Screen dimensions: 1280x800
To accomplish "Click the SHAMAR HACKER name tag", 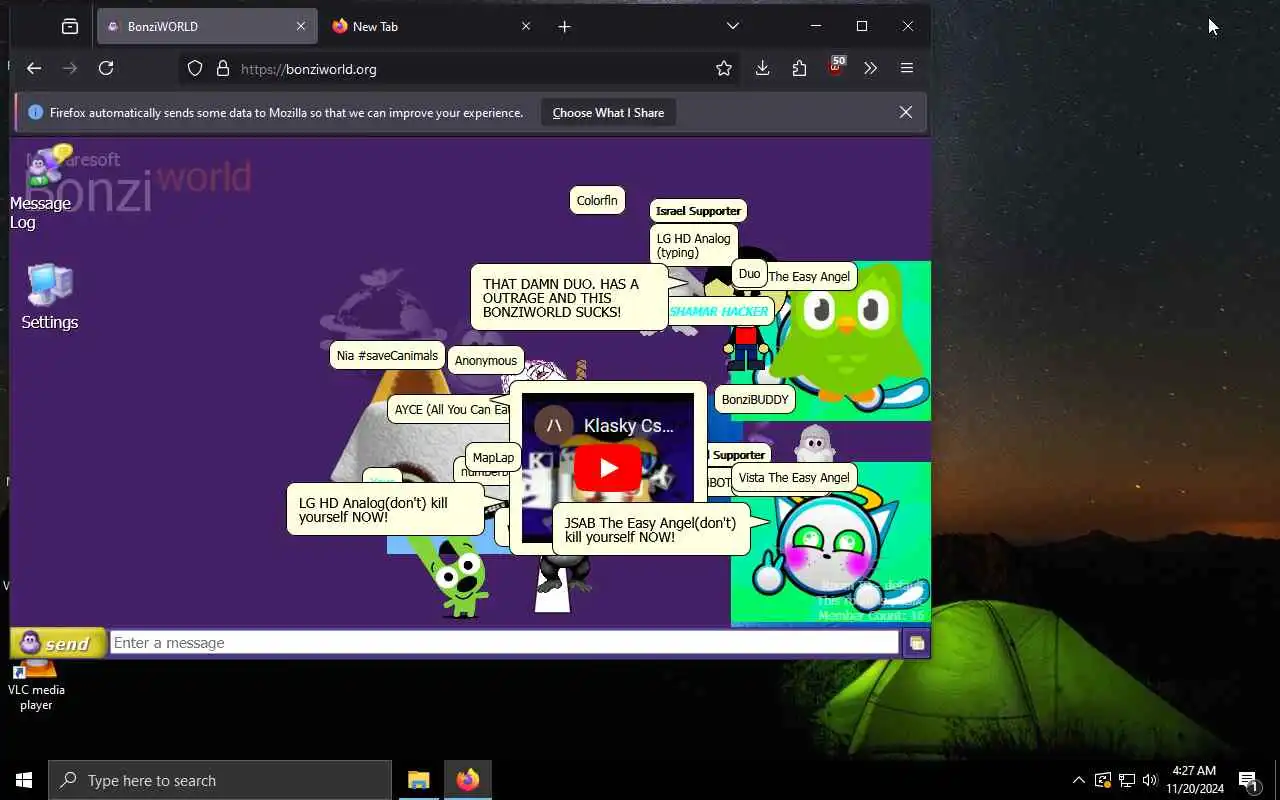I will [719, 311].
